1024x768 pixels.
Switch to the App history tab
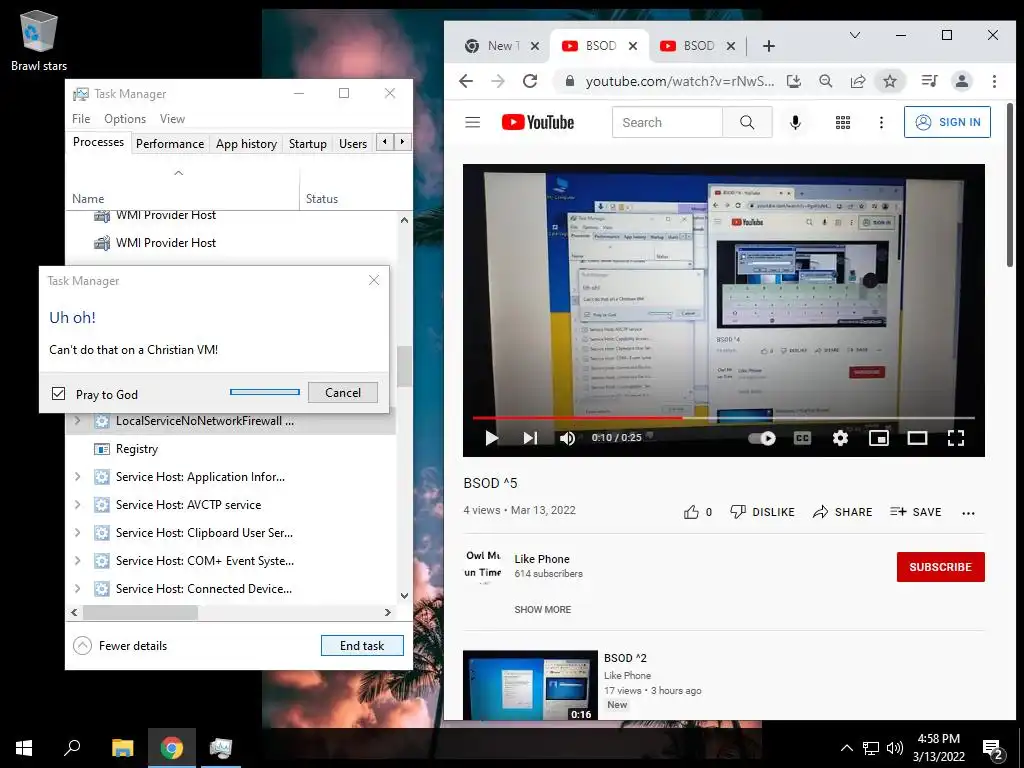point(246,144)
